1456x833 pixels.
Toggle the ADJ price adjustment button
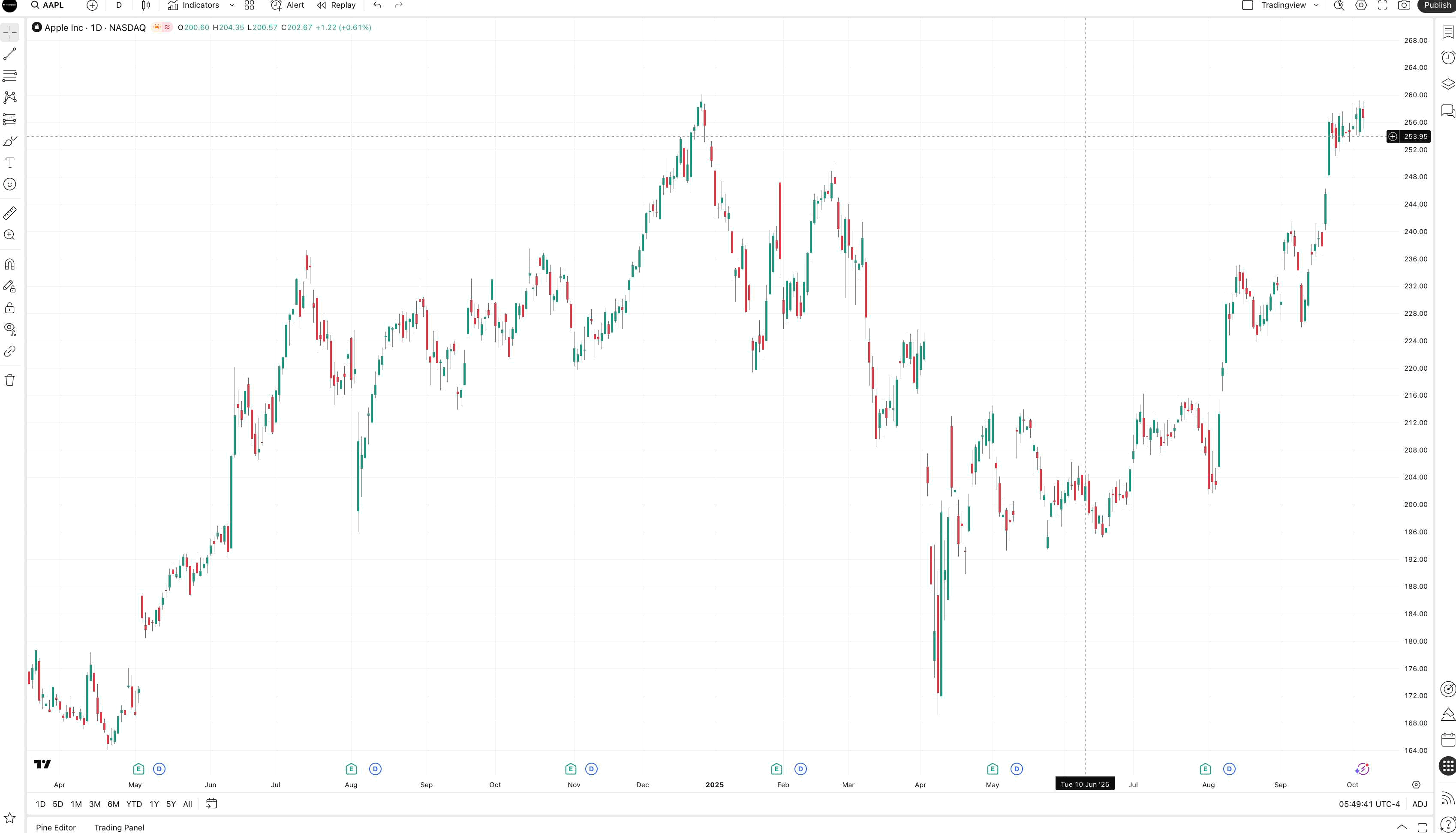pyautogui.click(x=1420, y=804)
